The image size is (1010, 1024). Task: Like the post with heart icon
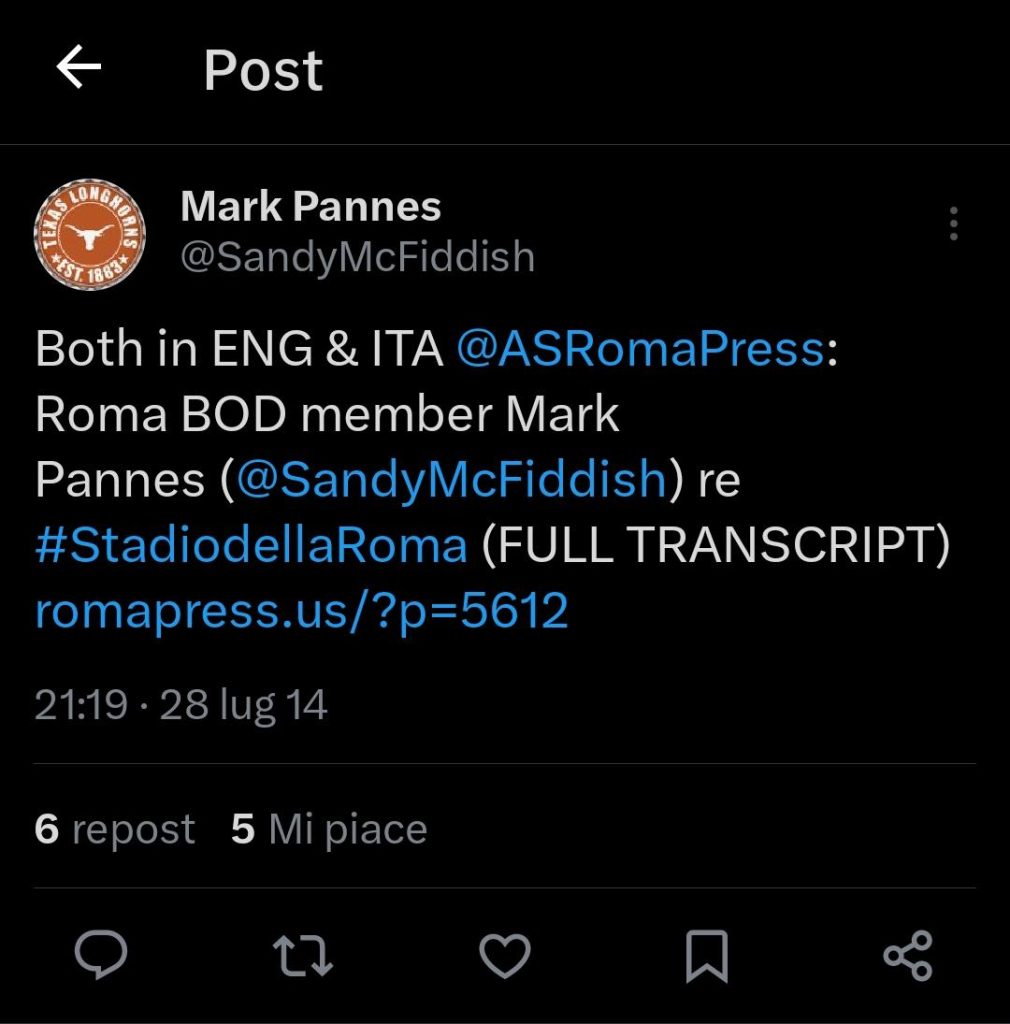[505, 956]
